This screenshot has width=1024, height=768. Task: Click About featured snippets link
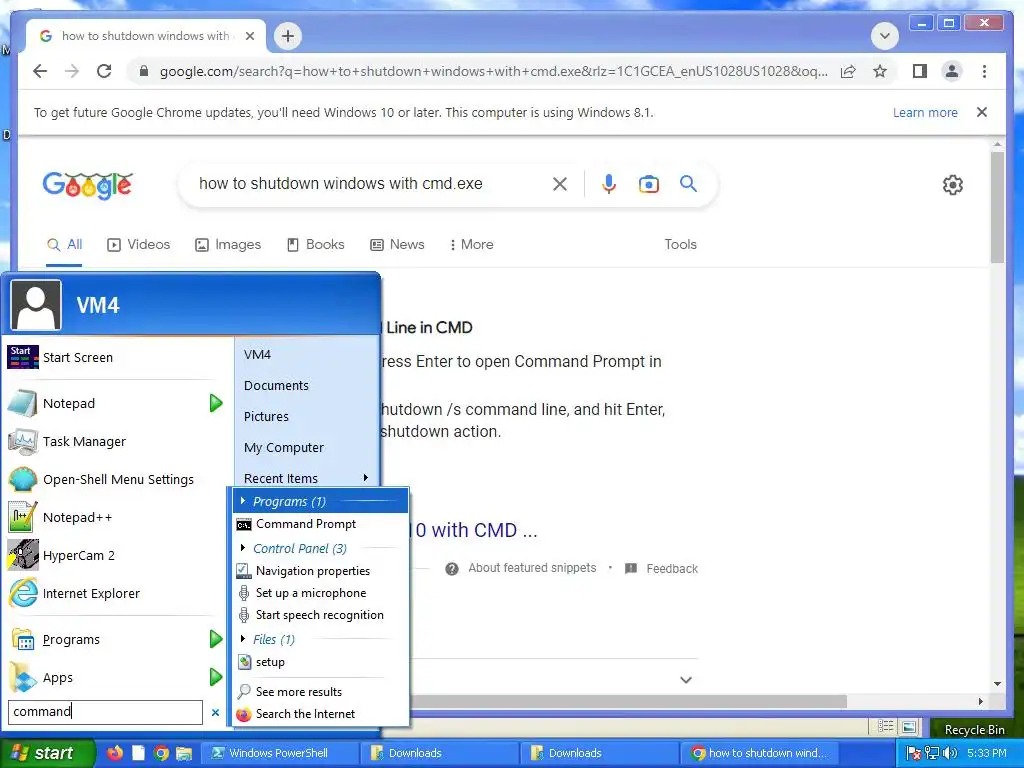[532, 568]
